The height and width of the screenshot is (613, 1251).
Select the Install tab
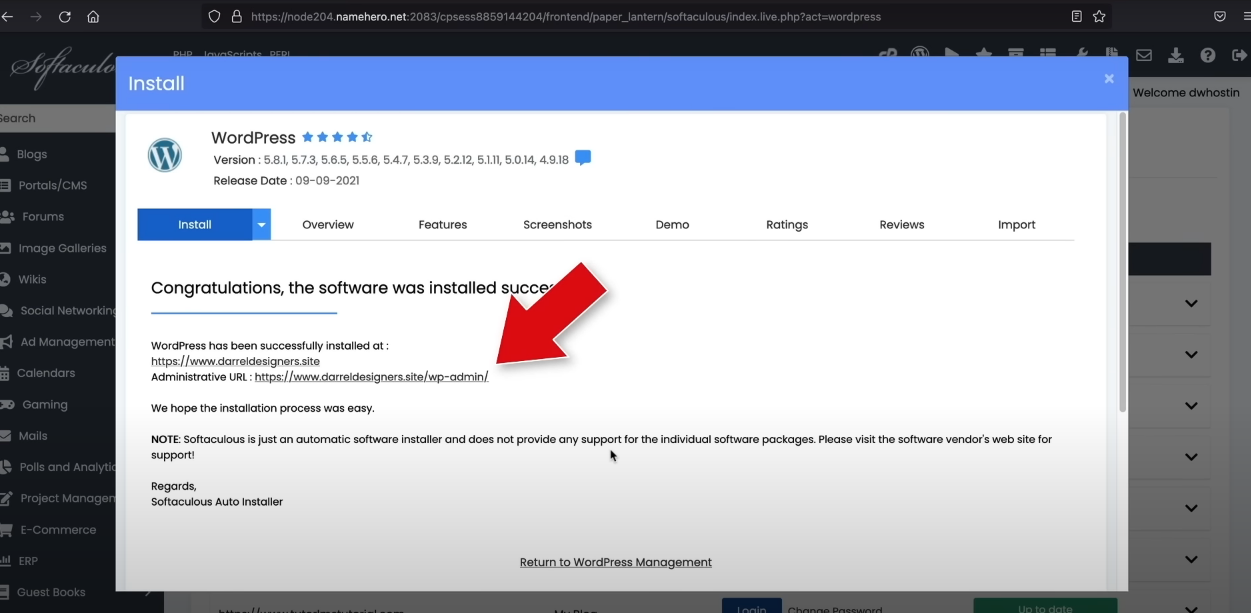(195, 224)
